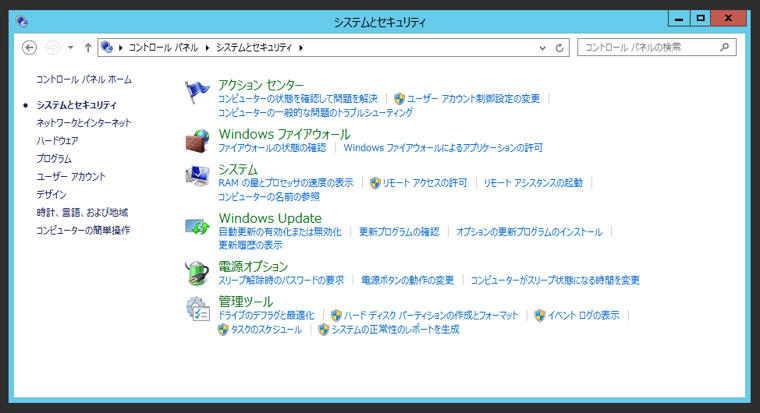
Task: Click the back navigation arrow button
Action: pos(30,48)
